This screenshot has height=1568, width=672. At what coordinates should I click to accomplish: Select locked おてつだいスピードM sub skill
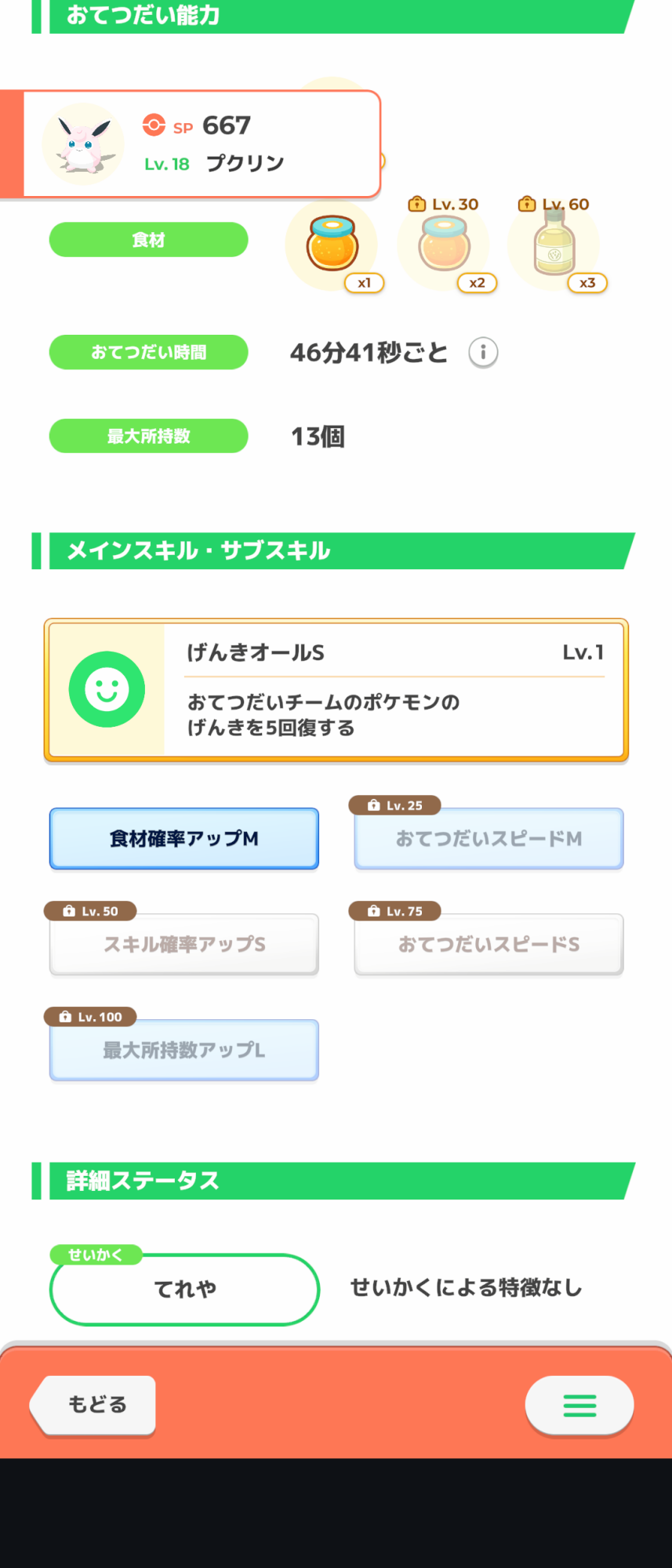pyautogui.click(x=489, y=839)
